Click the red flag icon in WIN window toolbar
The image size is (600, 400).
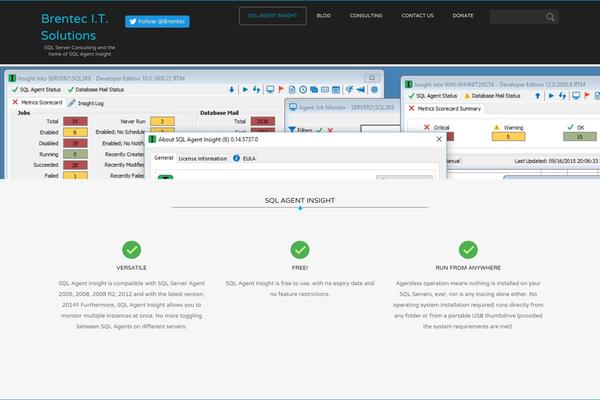587,96
